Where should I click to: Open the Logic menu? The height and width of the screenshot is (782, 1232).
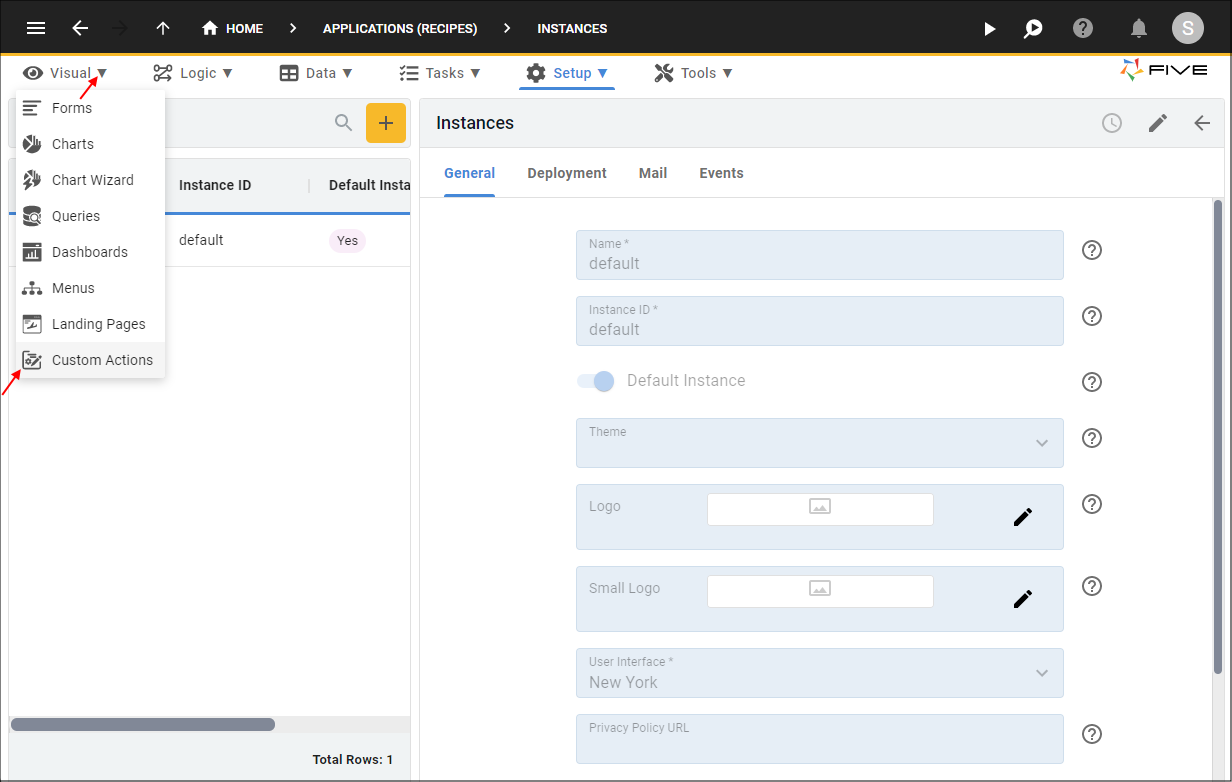(x=193, y=73)
